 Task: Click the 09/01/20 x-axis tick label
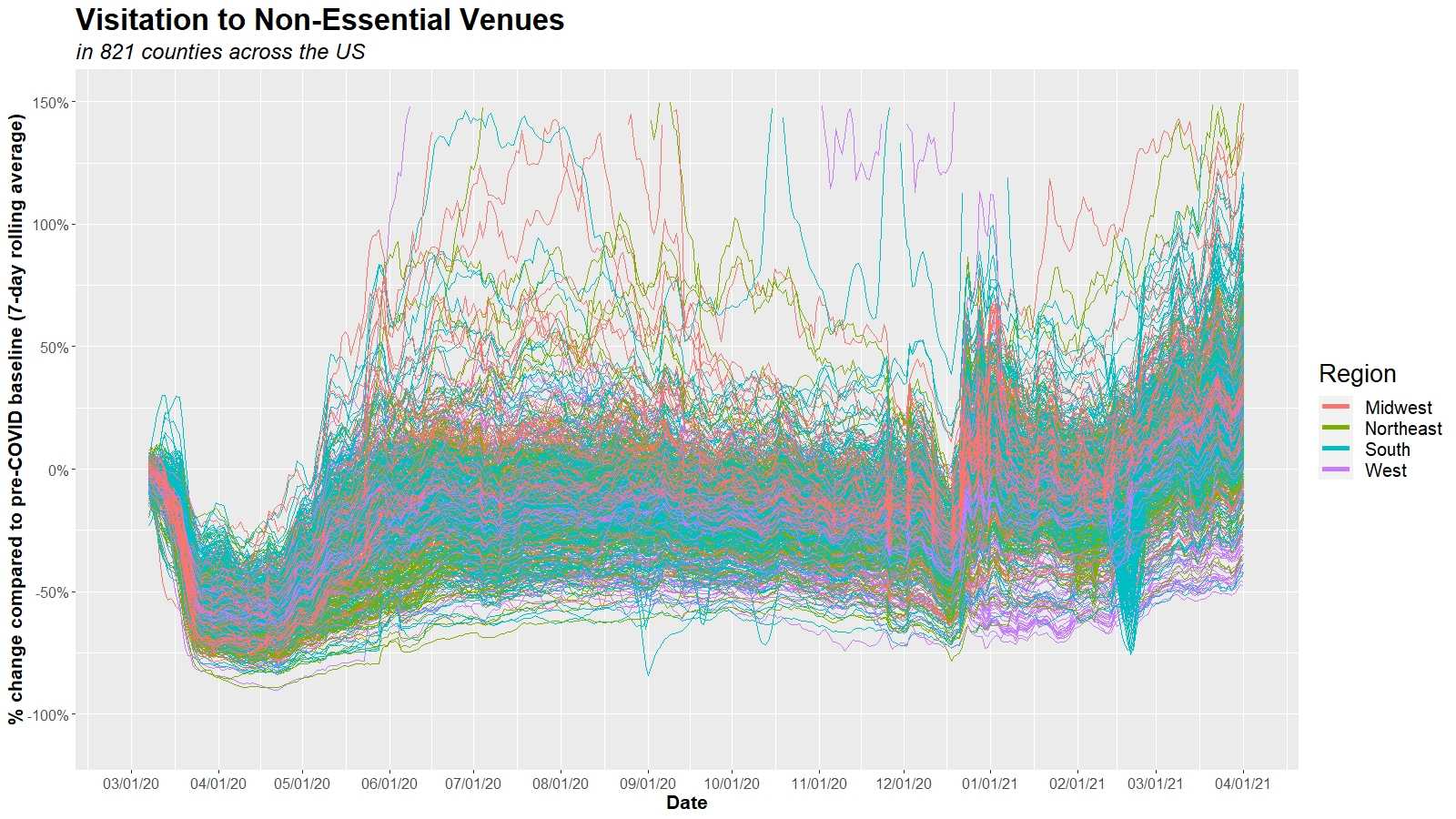(x=647, y=784)
